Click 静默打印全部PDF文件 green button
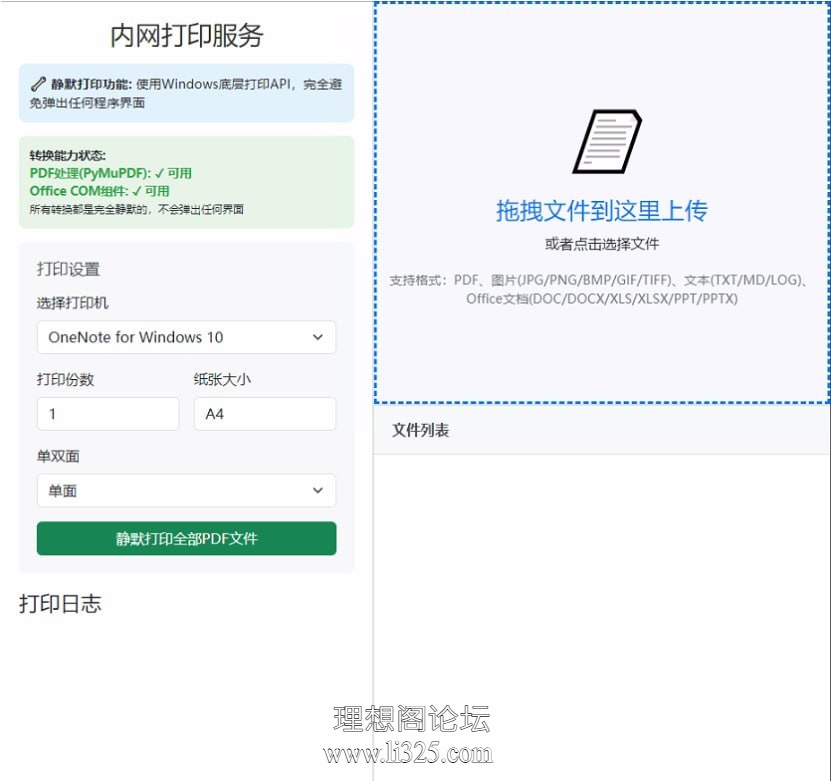 coord(186,538)
